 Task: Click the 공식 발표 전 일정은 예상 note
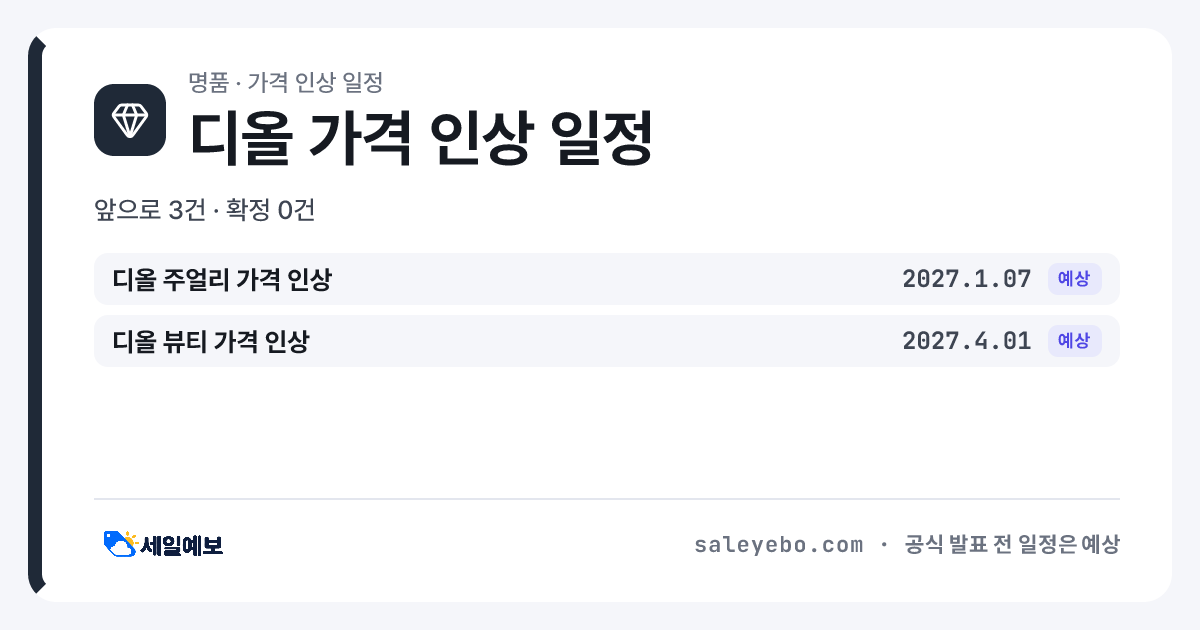click(1012, 545)
